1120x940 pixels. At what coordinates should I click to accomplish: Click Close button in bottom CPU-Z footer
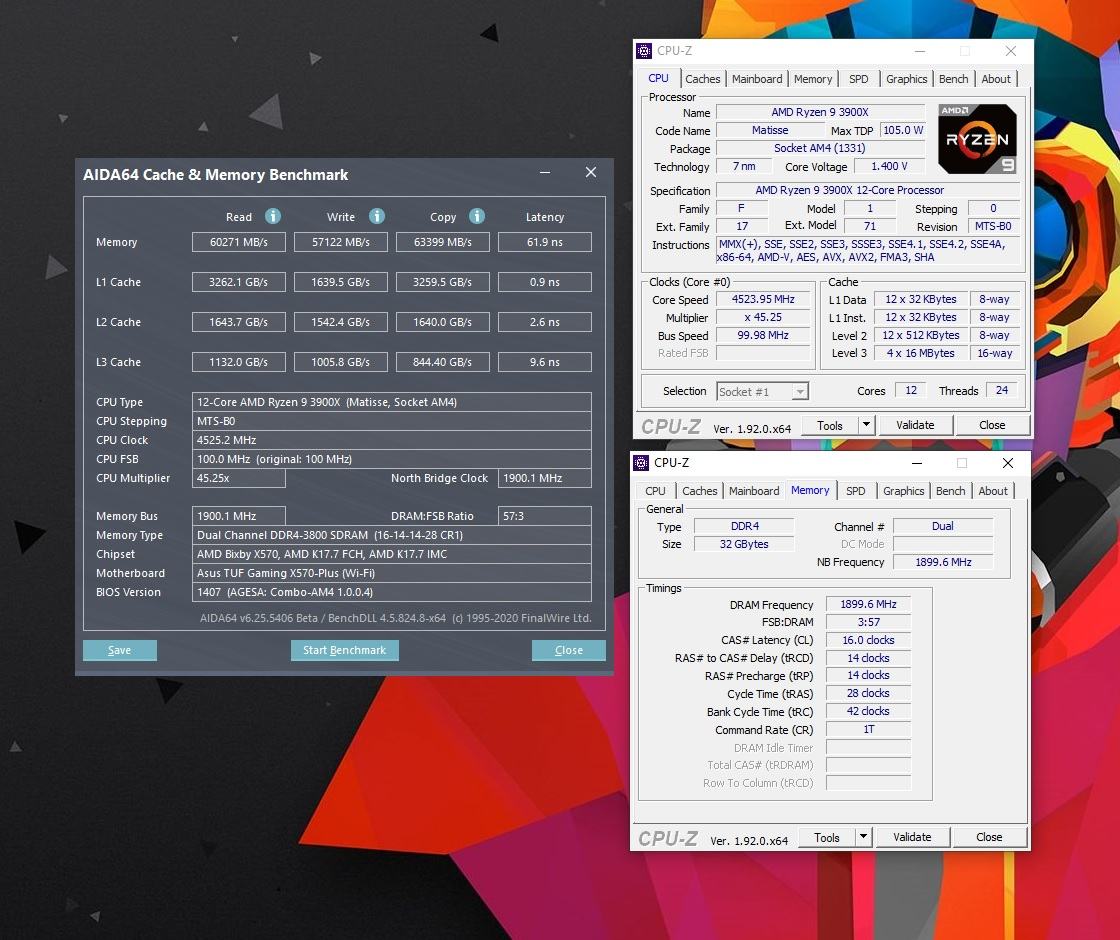(x=989, y=837)
